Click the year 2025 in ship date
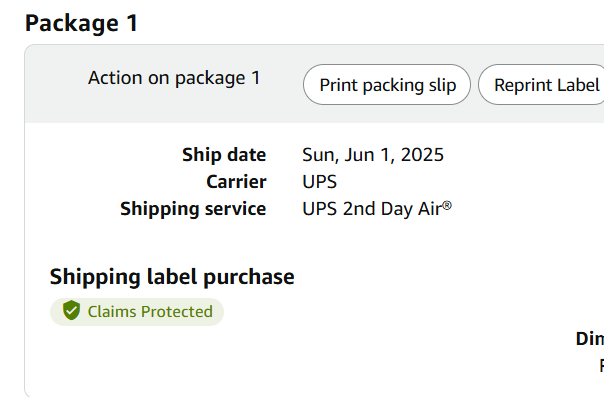The width and height of the screenshot is (604, 397). (x=422, y=155)
